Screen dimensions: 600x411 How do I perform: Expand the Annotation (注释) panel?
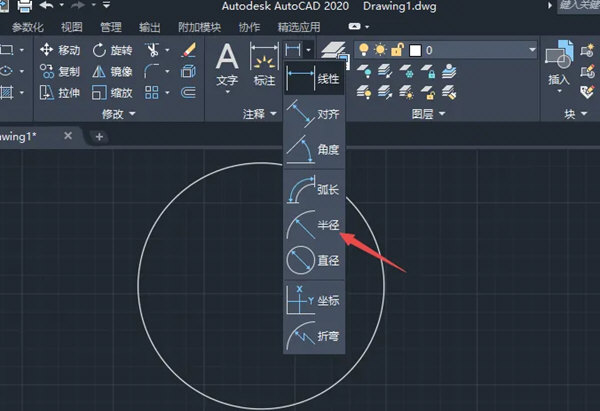(261, 114)
